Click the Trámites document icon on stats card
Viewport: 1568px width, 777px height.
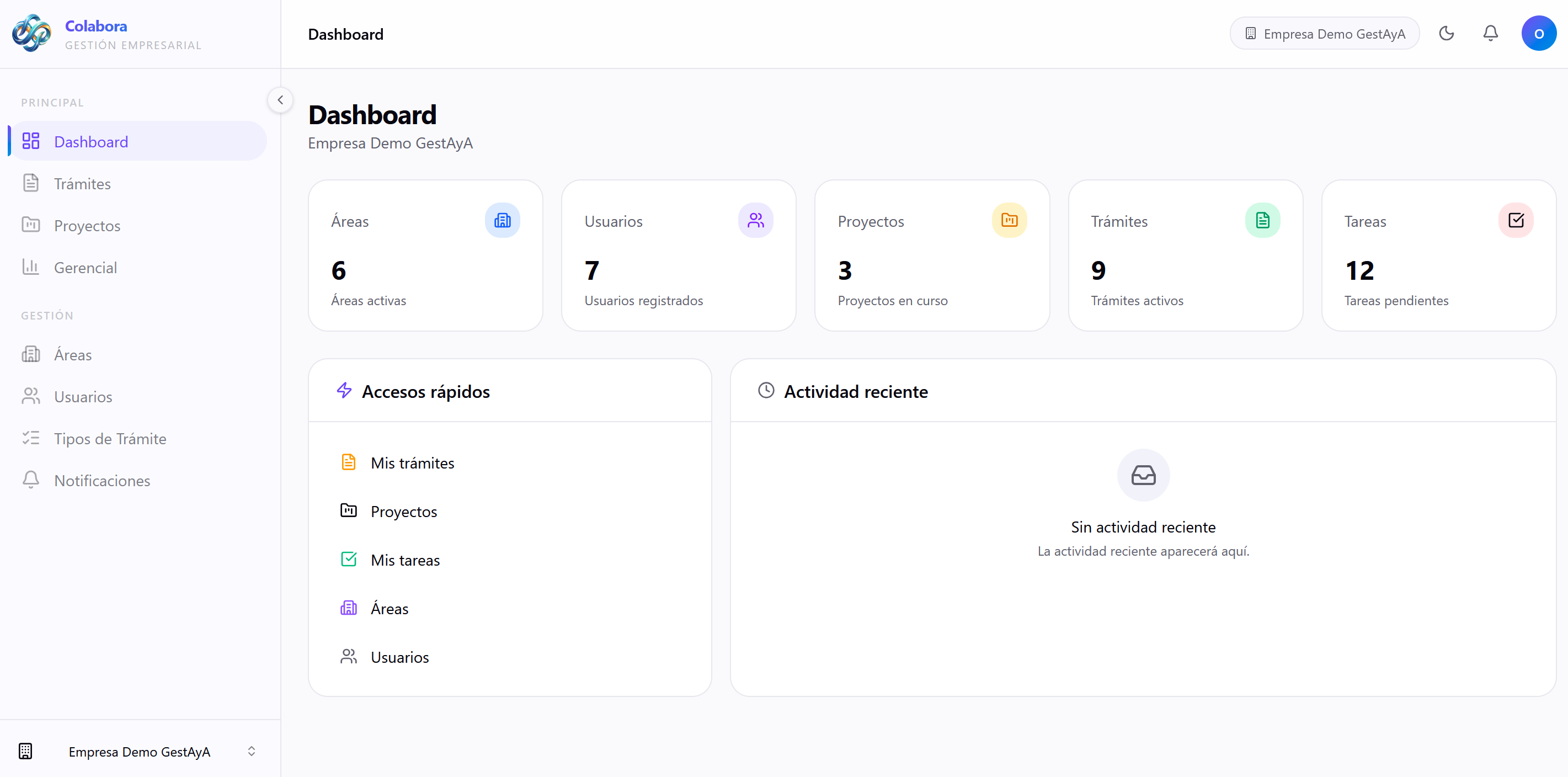1262,220
